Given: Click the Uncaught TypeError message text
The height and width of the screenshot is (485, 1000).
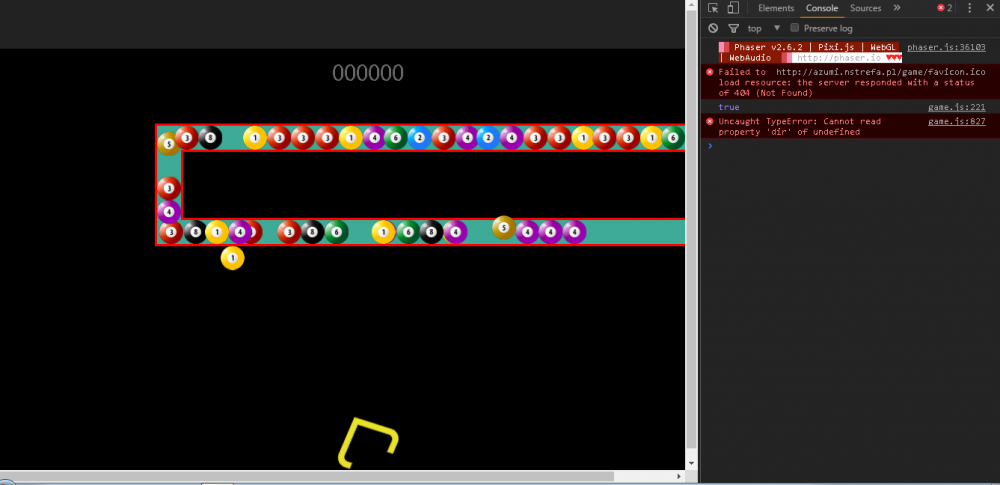Looking at the screenshot, I should 799,126.
